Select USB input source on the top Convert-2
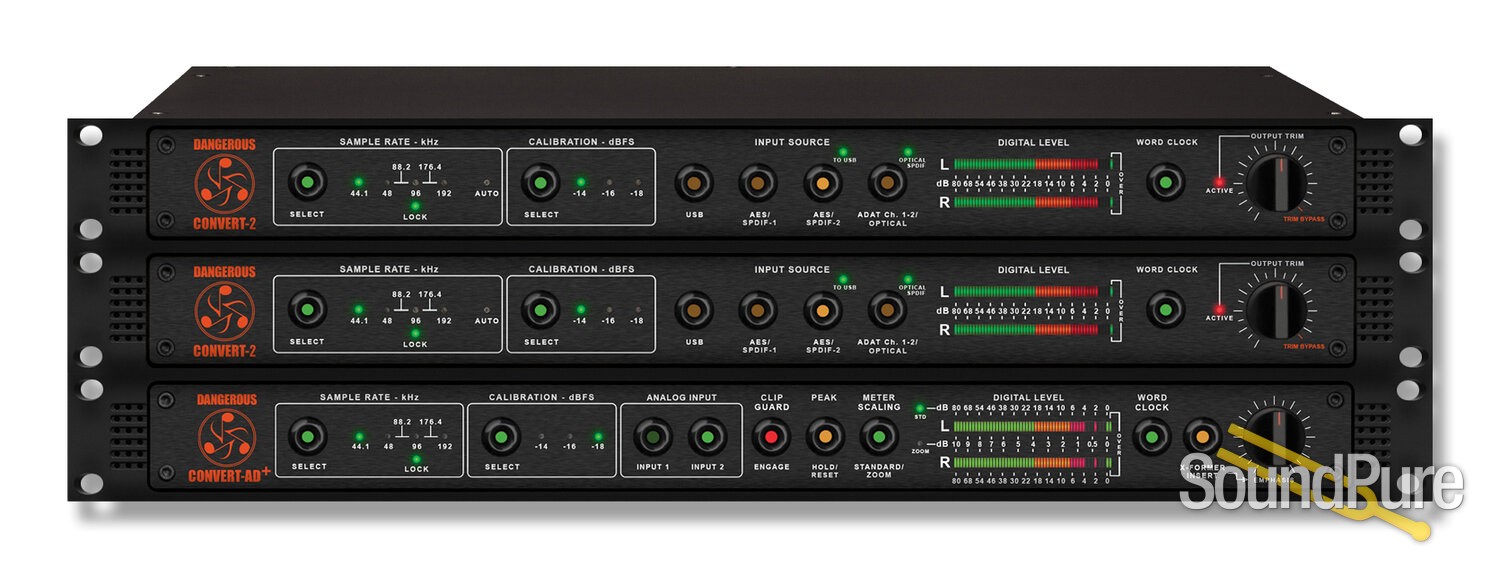This screenshot has height=576, width=1500. click(693, 184)
